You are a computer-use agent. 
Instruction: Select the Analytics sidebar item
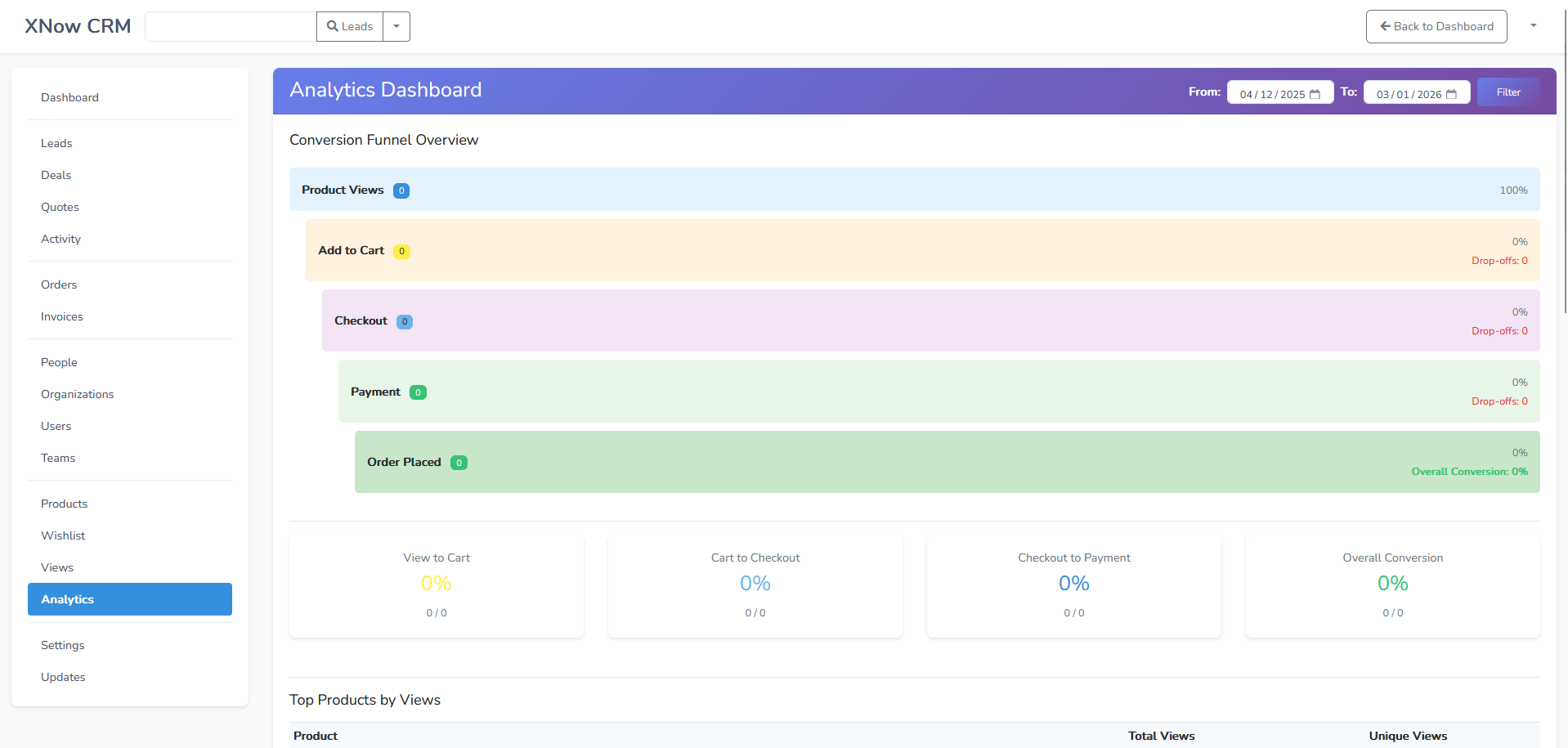click(129, 599)
